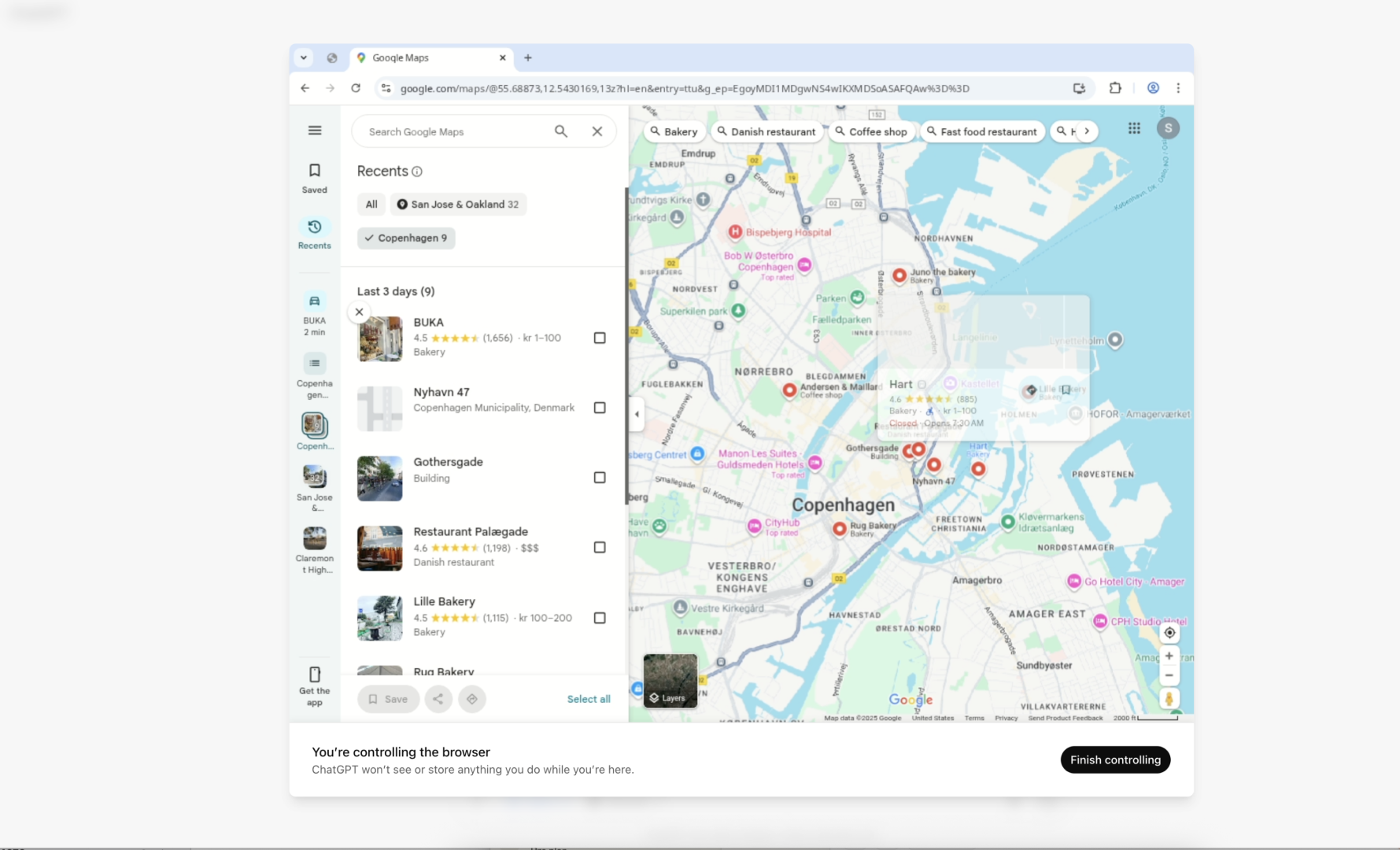1400x850 pixels.
Task: Dismiss the selection with round X button
Action: (x=359, y=312)
